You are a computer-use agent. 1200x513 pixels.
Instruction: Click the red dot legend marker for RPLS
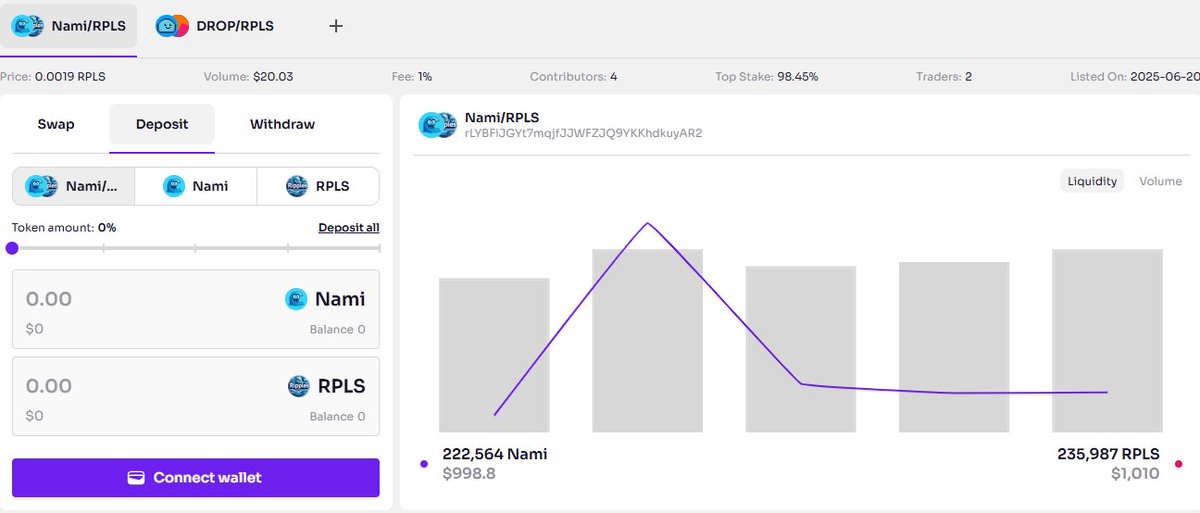pyautogui.click(x=1179, y=464)
